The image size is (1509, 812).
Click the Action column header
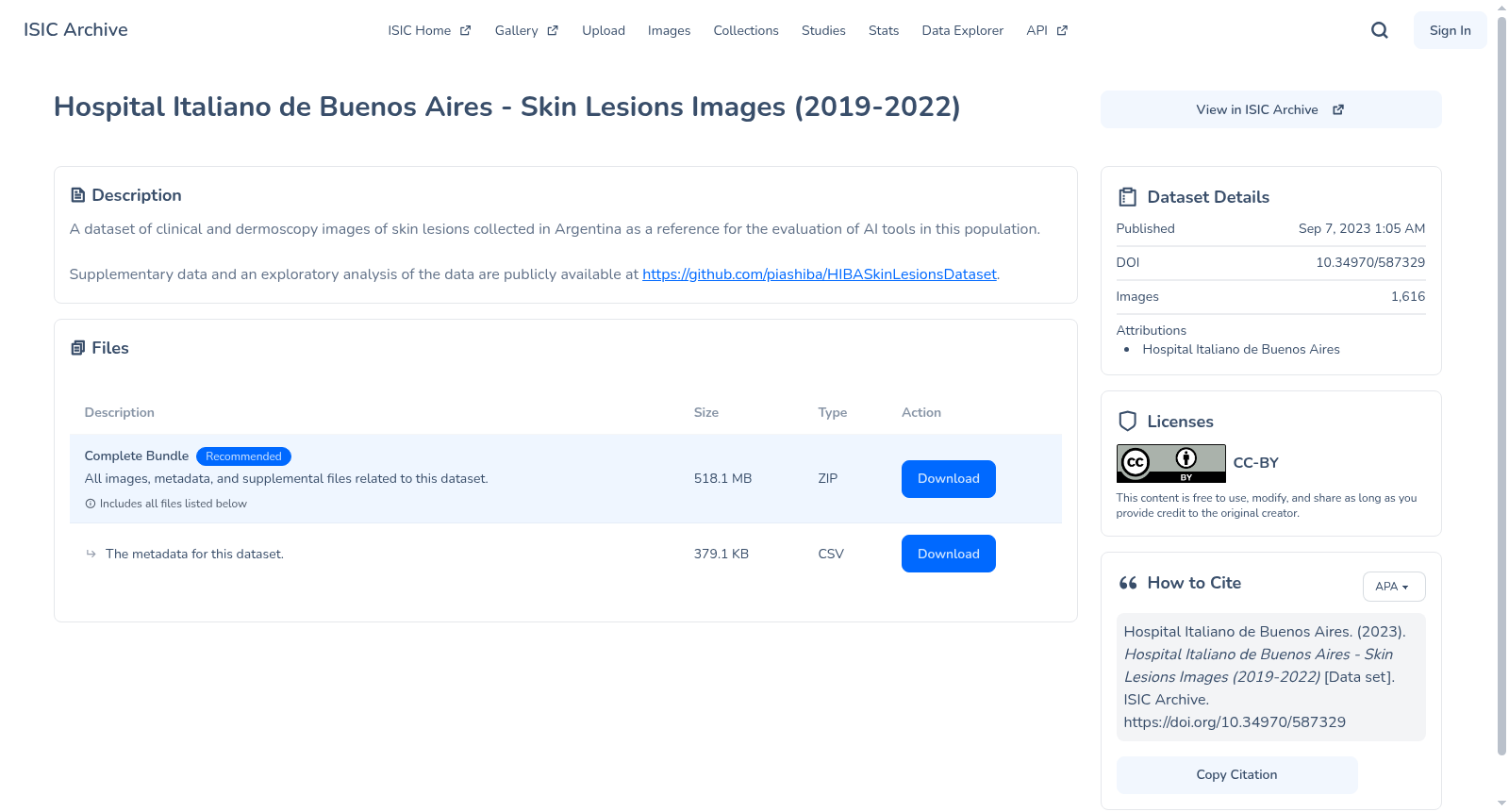921,412
